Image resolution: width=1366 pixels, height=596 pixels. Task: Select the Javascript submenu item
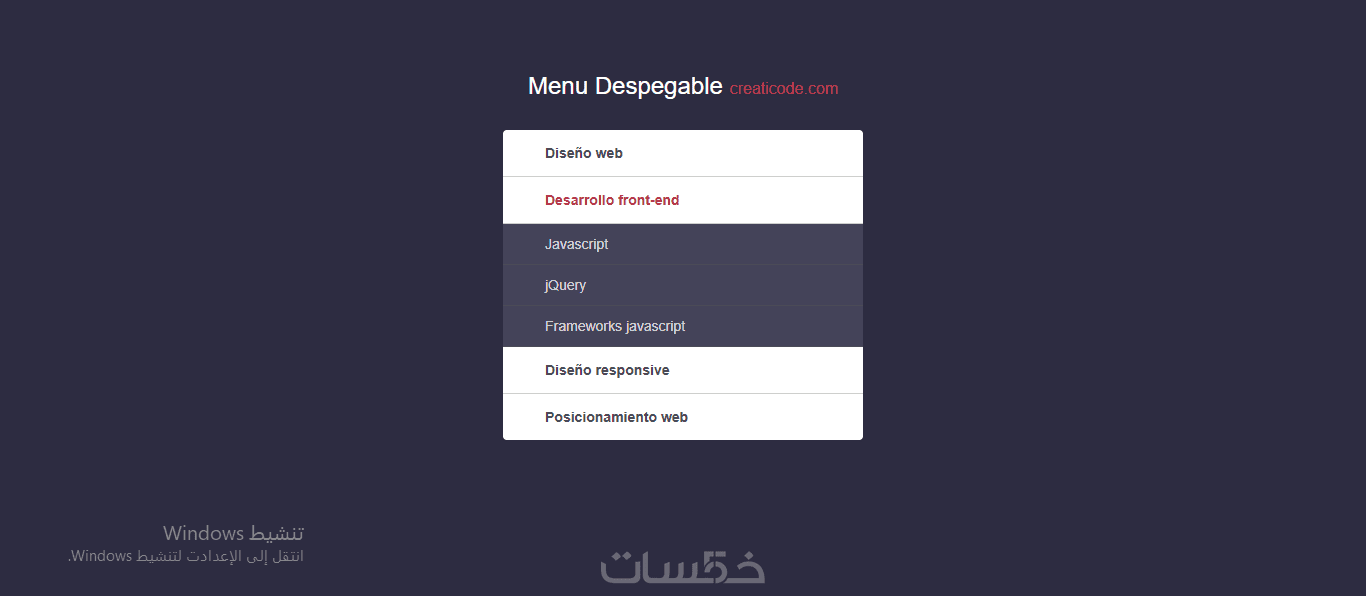(577, 244)
